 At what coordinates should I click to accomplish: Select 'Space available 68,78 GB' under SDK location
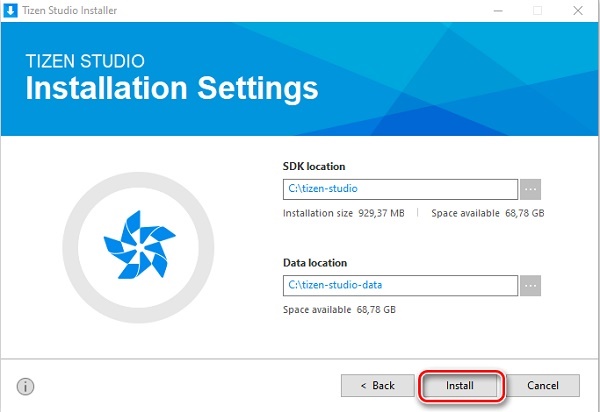pyautogui.click(x=488, y=213)
